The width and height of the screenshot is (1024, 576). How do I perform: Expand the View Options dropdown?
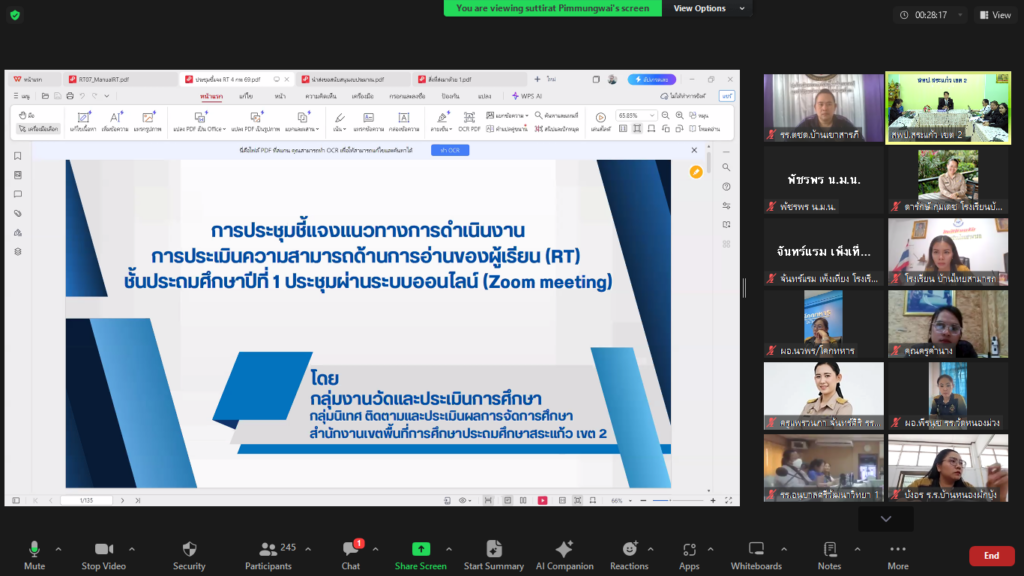coord(705,8)
